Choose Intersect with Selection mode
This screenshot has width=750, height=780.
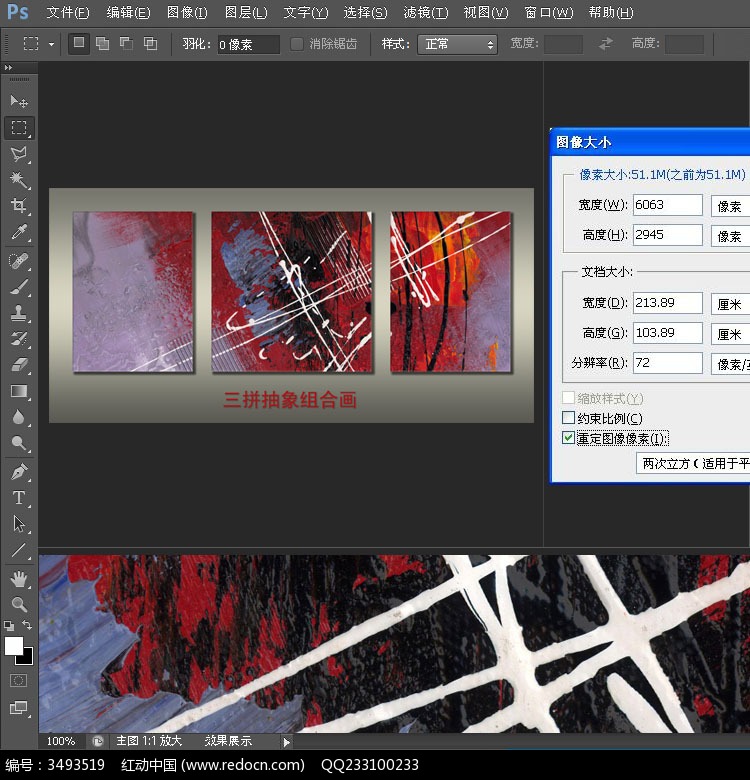coord(150,43)
